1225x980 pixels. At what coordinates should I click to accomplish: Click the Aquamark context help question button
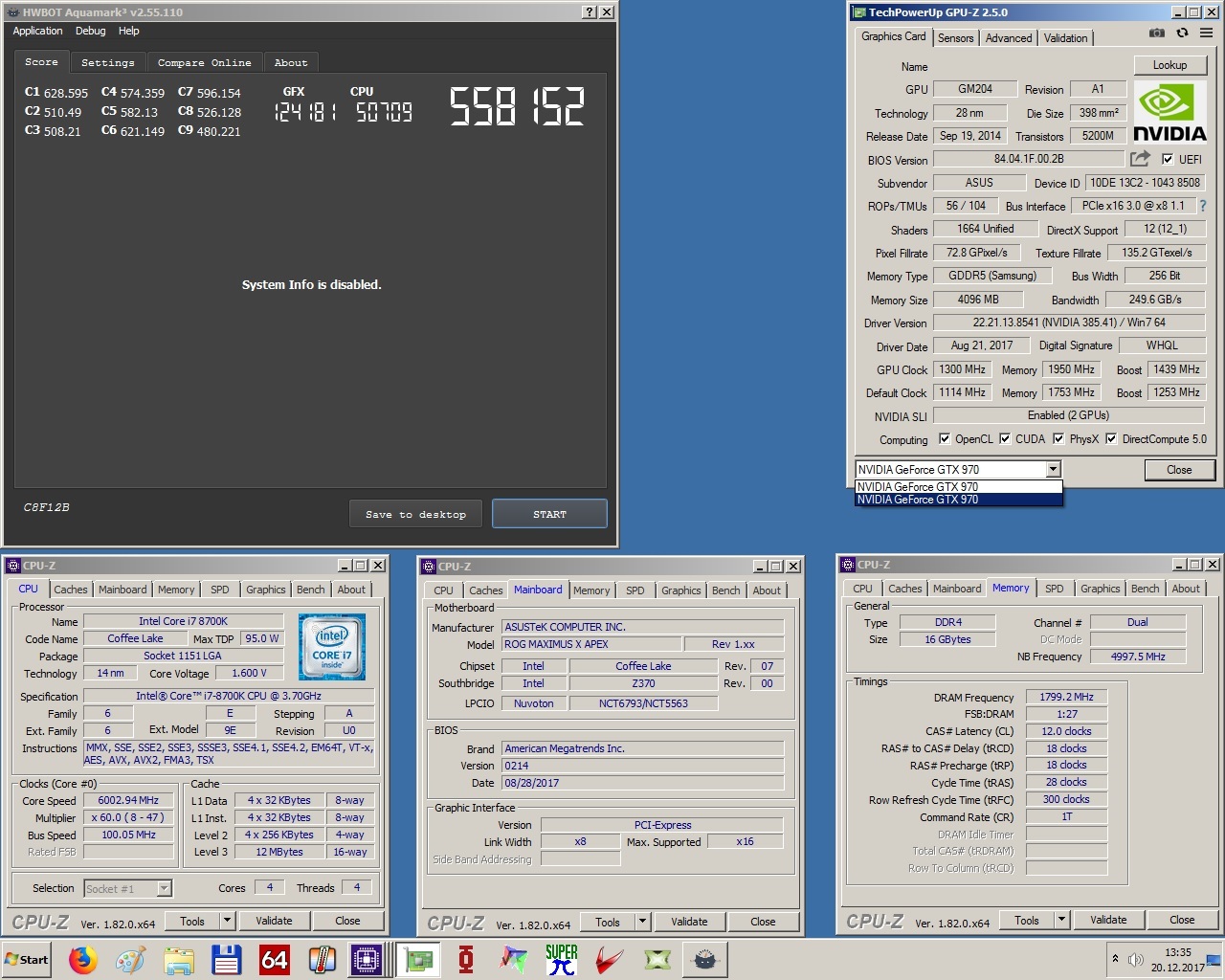(x=589, y=11)
